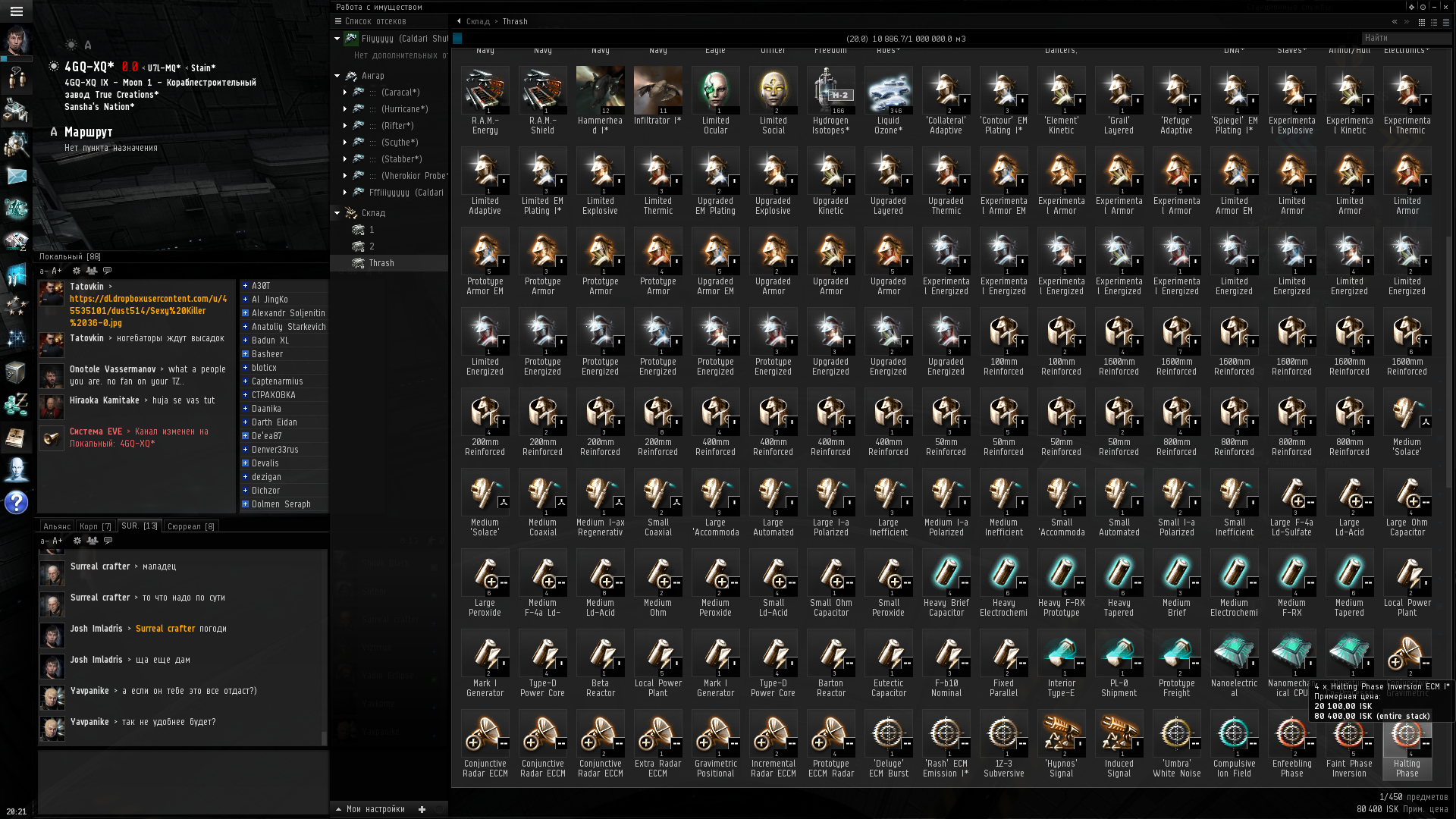Image resolution: width=1456 pixels, height=819 pixels.
Task: Select the Thrash container in tree
Action: coord(389,263)
